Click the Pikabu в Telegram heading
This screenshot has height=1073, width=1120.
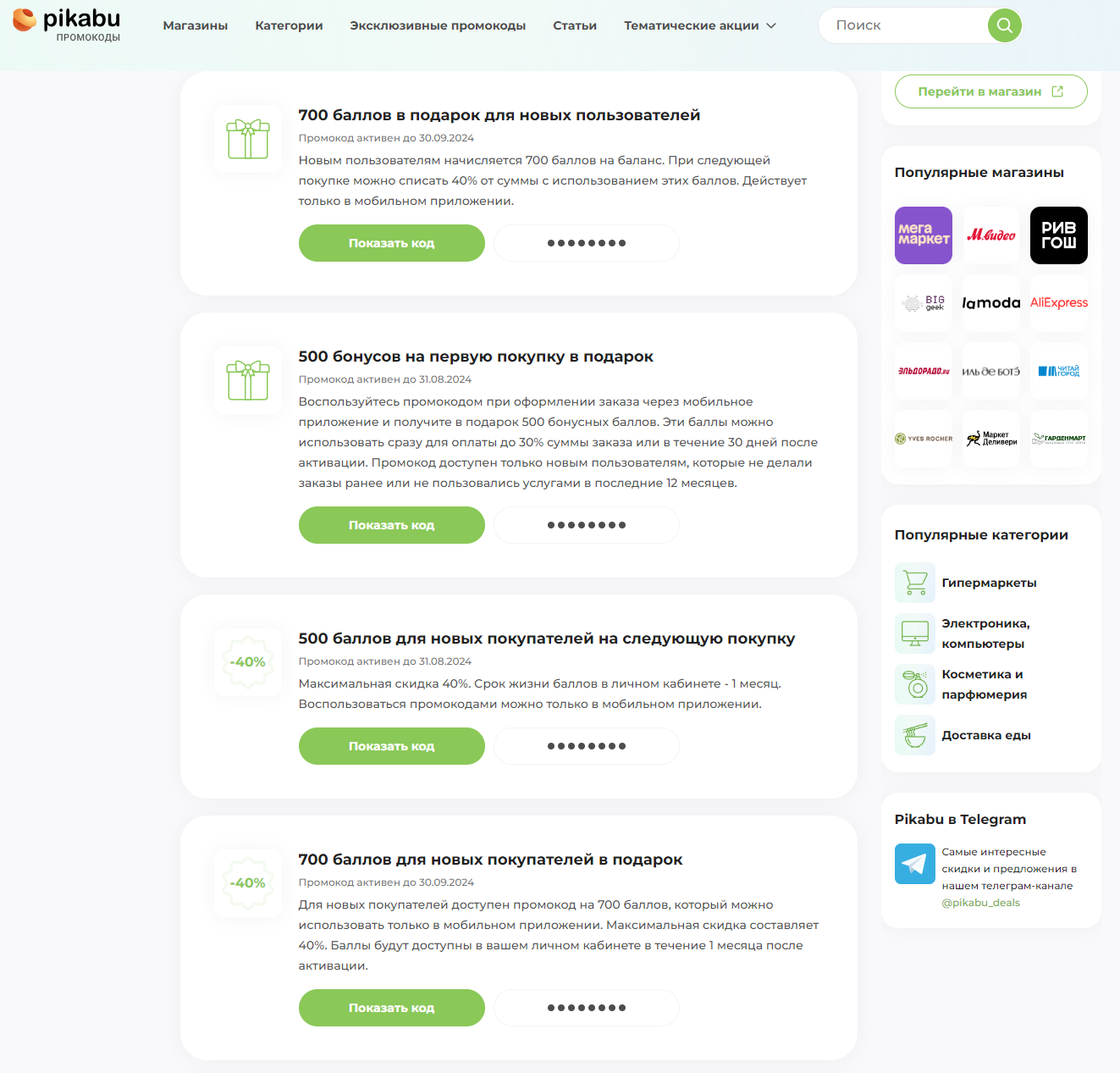point(960,820)
